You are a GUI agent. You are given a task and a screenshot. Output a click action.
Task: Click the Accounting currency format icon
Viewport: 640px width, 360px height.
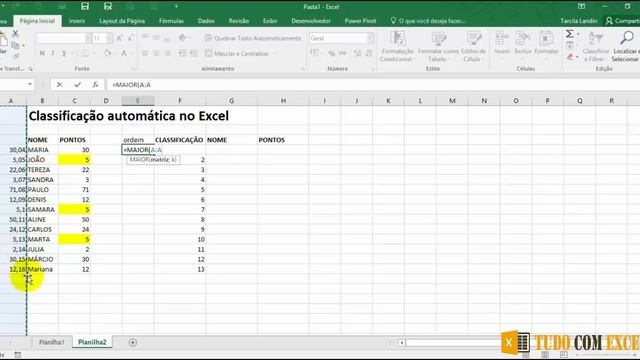point(315,53)
